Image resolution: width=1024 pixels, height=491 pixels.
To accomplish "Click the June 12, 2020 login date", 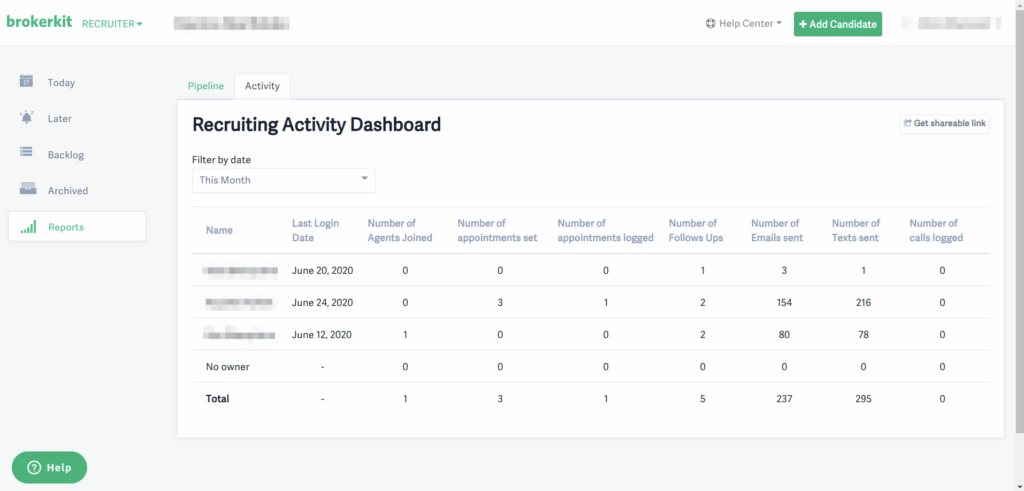I will click(x=322, y=335).
